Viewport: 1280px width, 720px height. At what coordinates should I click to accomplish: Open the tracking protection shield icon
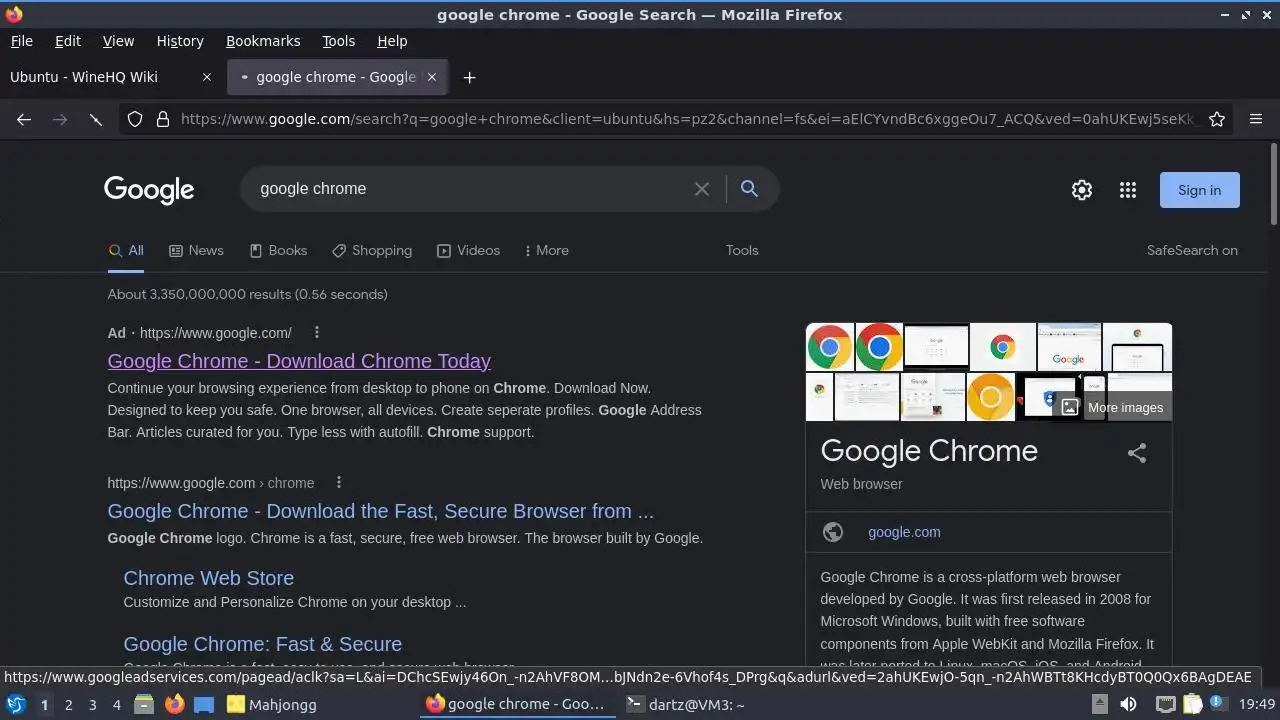(135, 119)
